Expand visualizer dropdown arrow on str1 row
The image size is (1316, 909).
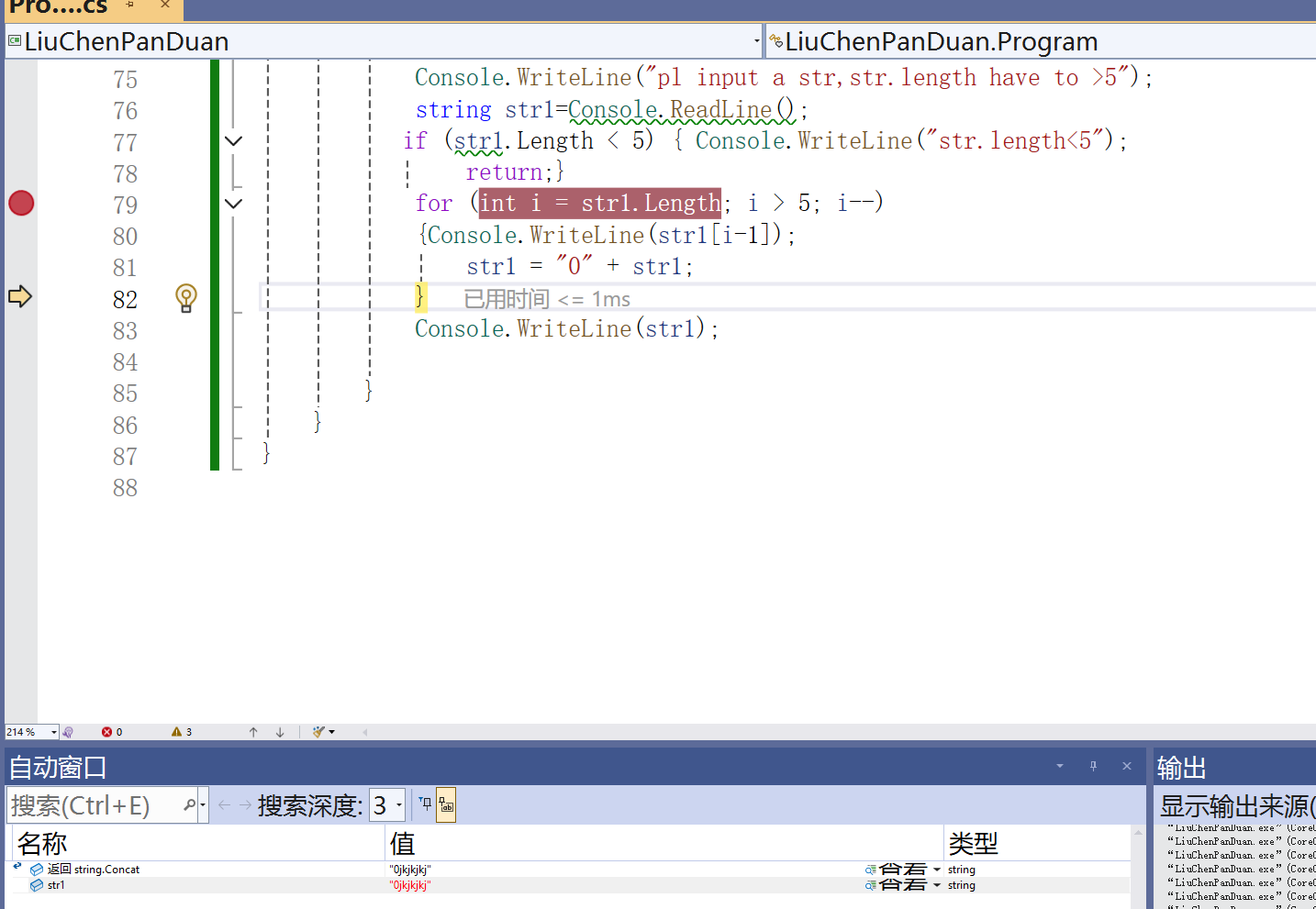tap(937, 885)
